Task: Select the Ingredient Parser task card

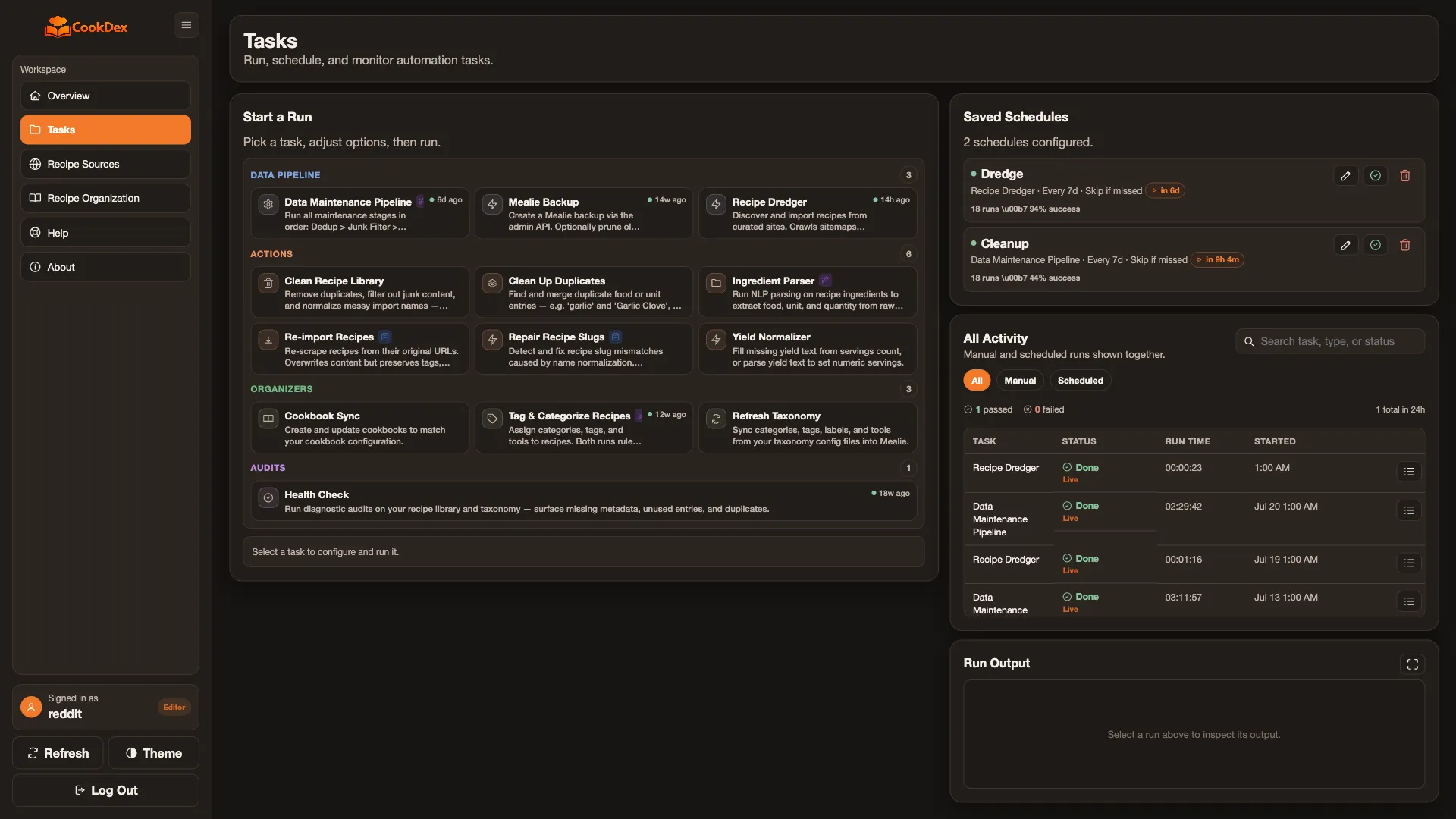Action: tap(808, 292)
